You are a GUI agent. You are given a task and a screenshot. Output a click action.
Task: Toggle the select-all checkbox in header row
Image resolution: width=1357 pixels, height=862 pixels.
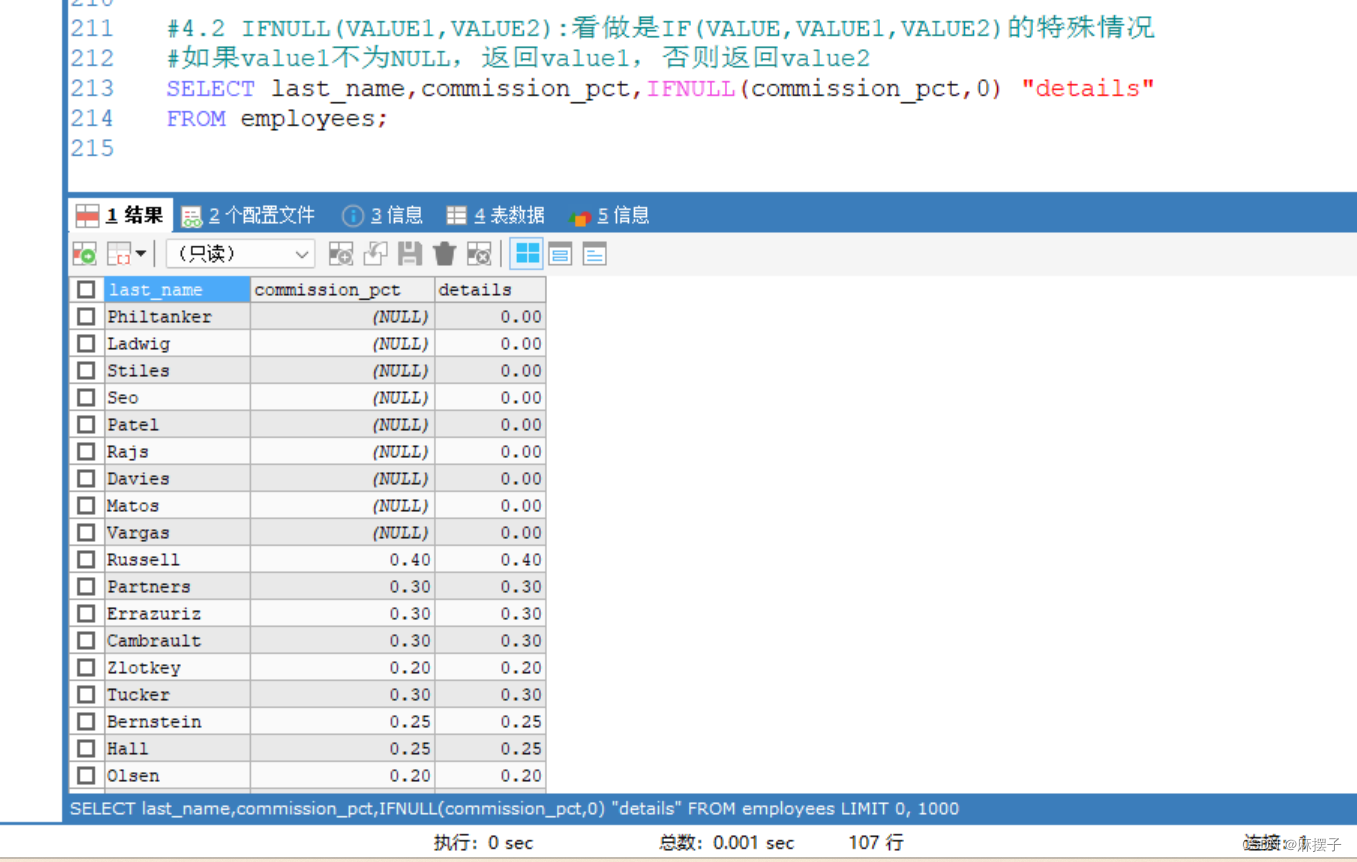[86, 290]
